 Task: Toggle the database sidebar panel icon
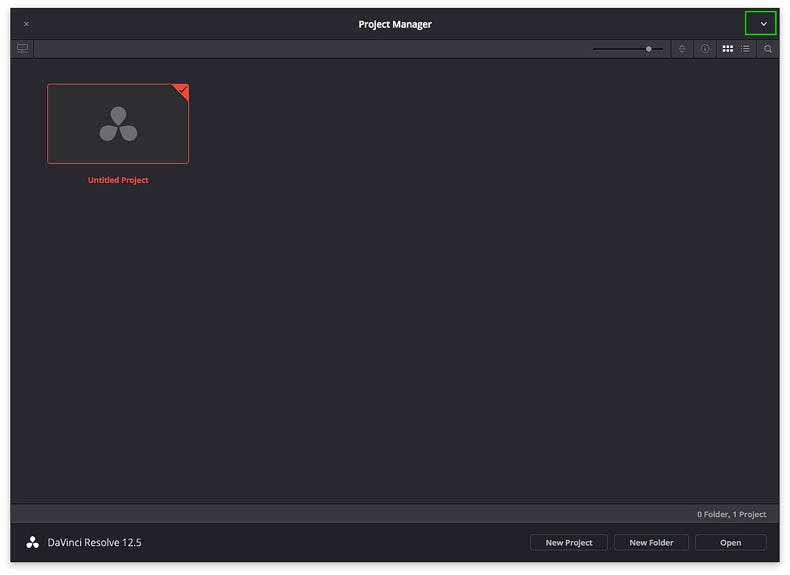tap(23, 49)
